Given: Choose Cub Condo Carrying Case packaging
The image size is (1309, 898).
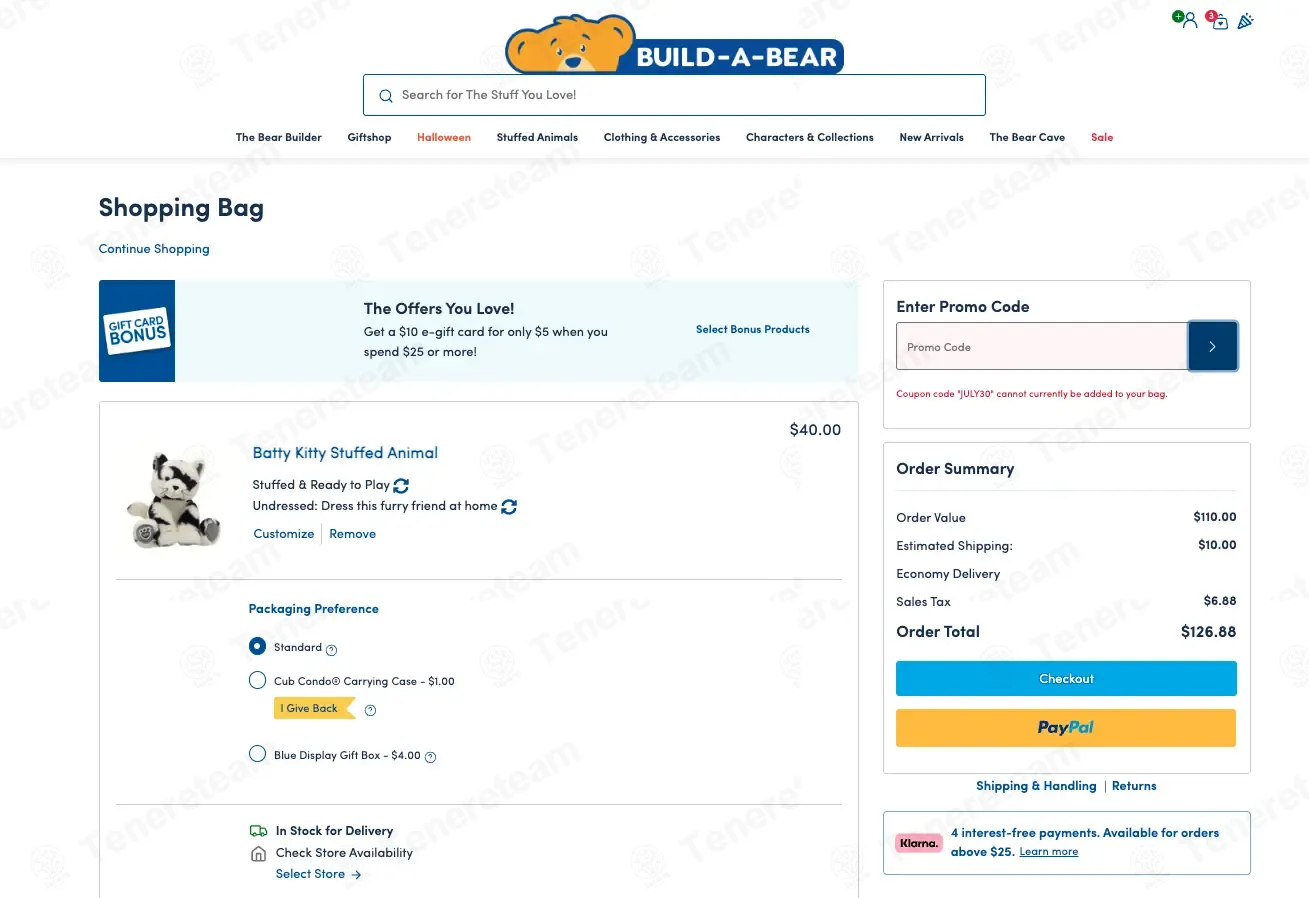Looking at the screenshot, I should tap(258, 681).
